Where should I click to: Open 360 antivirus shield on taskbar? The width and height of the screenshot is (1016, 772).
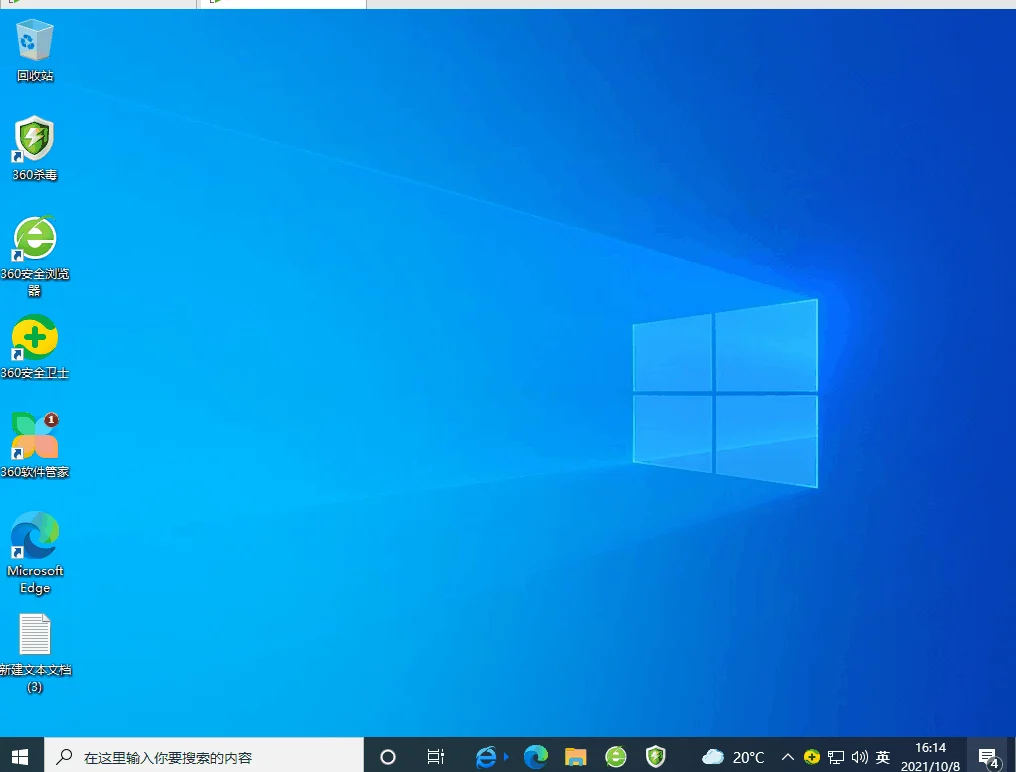coord(656,756)
